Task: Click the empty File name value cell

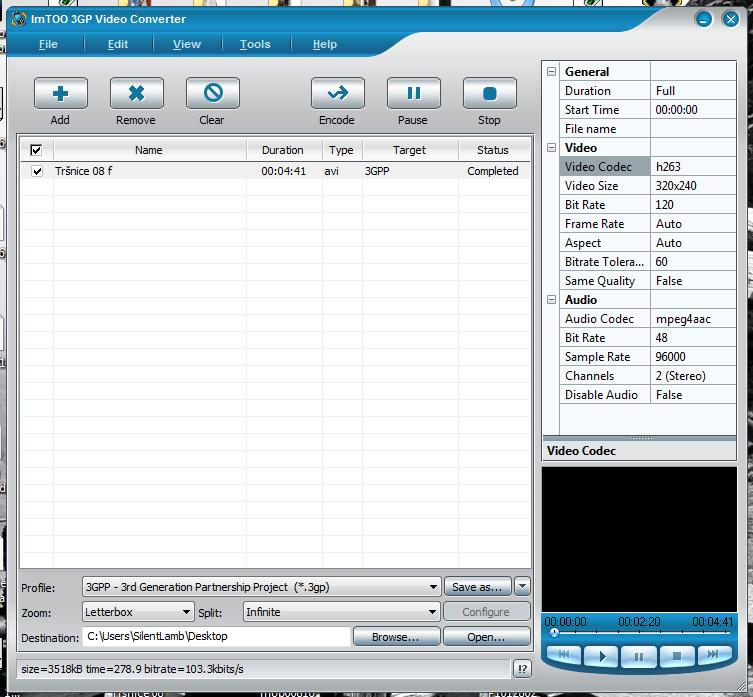Action: coord(693,129)
